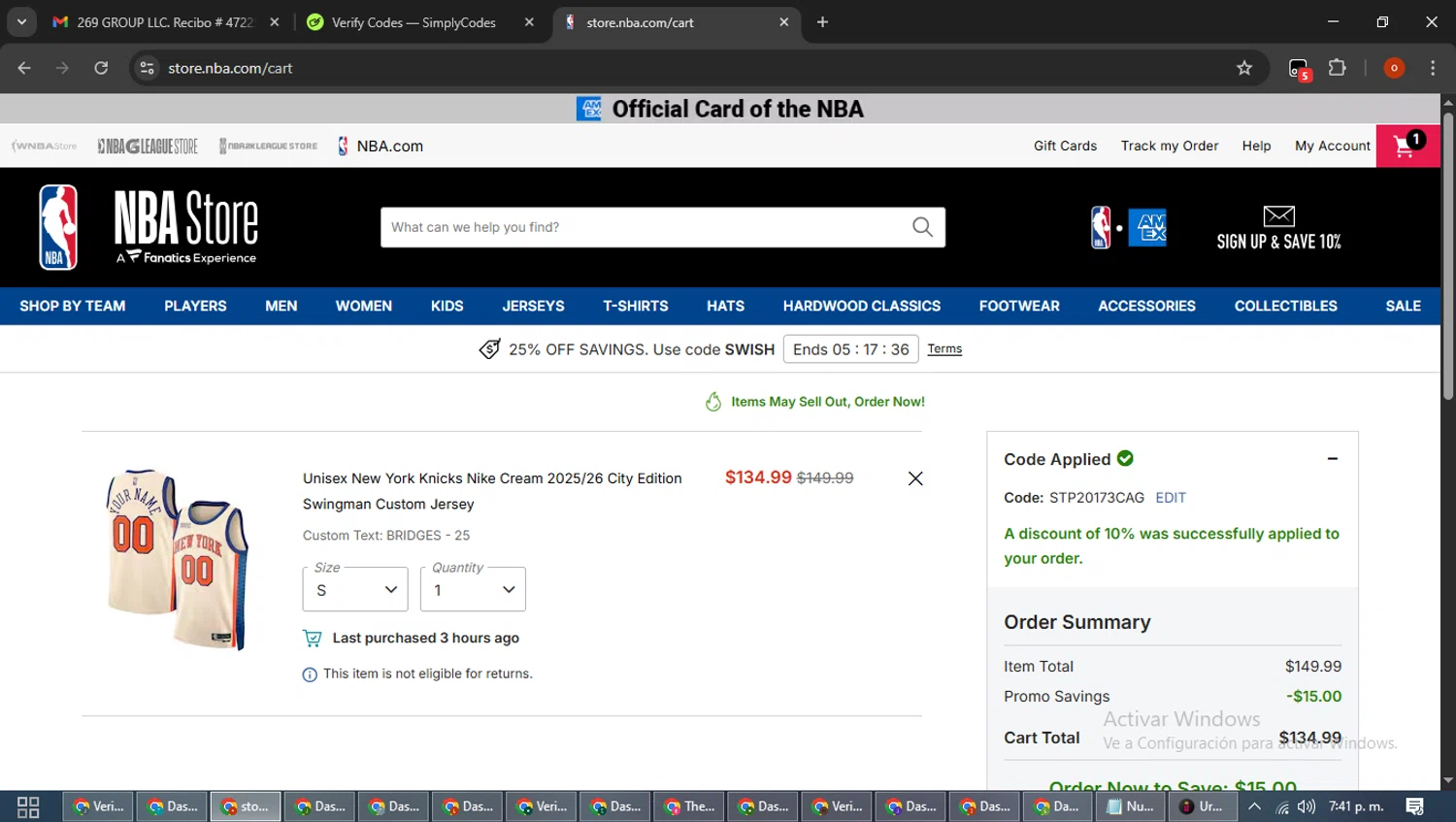
Task: Show hidden system tray icons
Action: (x=1255, y=806)
